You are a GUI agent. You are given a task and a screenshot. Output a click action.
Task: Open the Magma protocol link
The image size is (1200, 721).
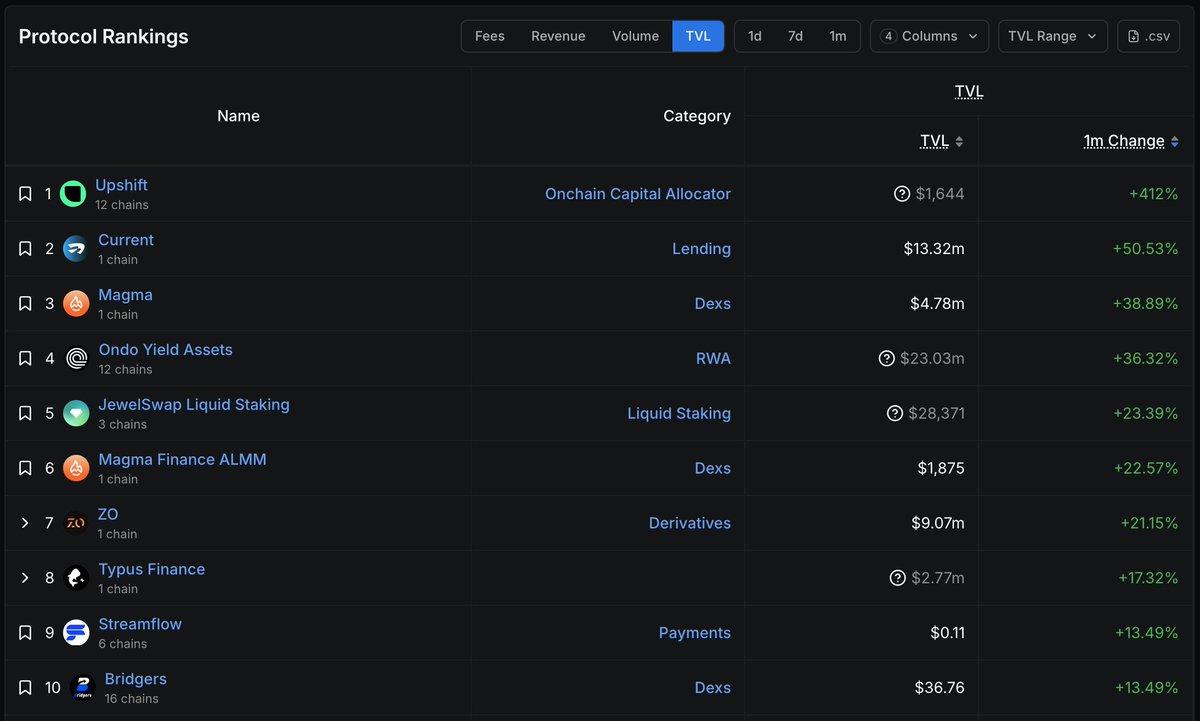(125, 295)
